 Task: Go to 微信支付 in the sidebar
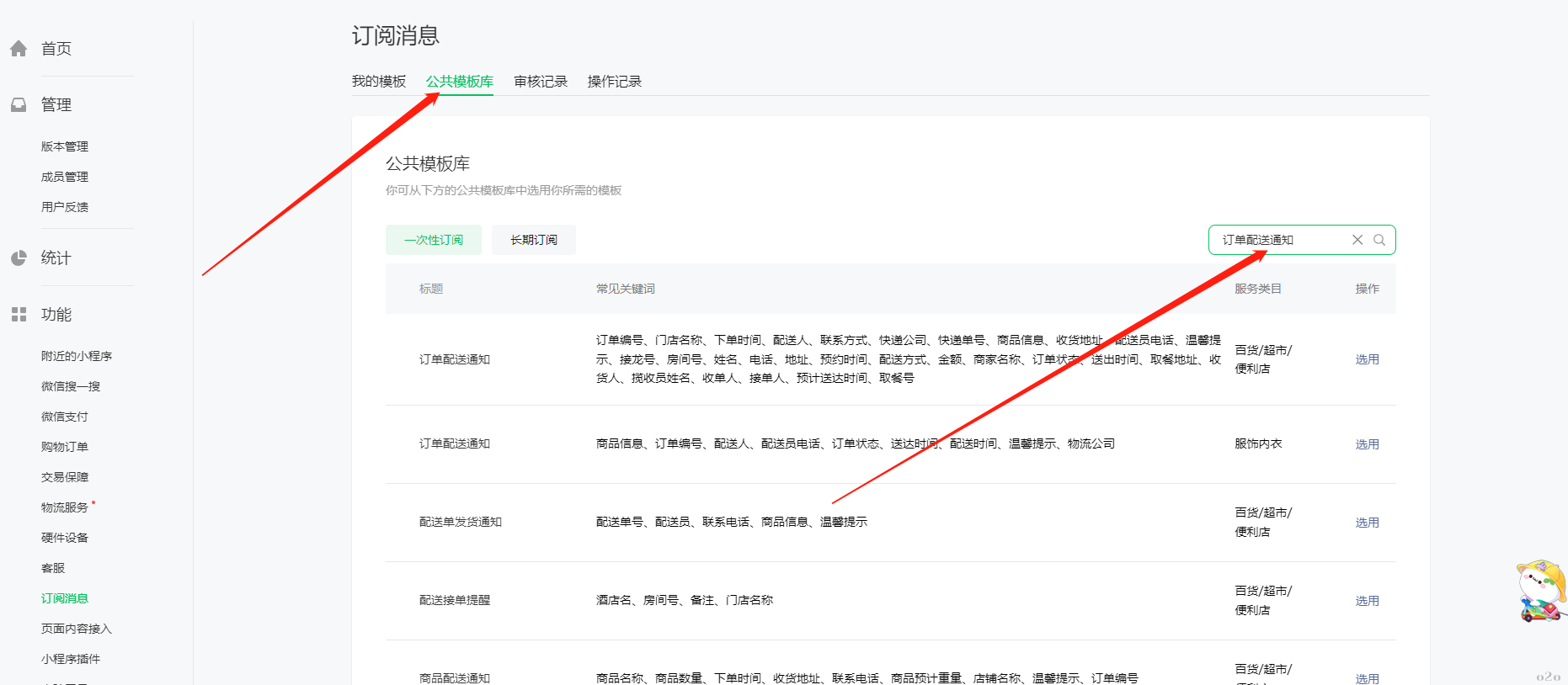pyautogui.click(x=65, y=417)
